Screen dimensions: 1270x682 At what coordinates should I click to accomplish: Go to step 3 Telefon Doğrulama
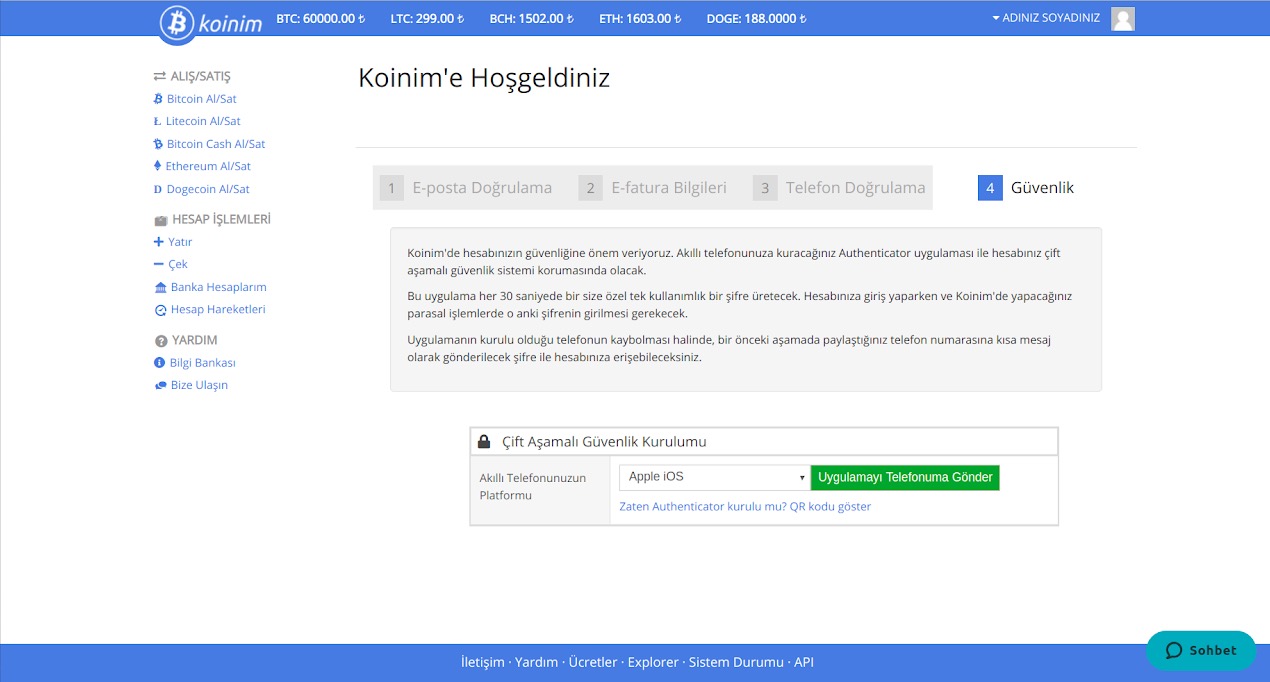pyautogui.click(x=840, y=187)
